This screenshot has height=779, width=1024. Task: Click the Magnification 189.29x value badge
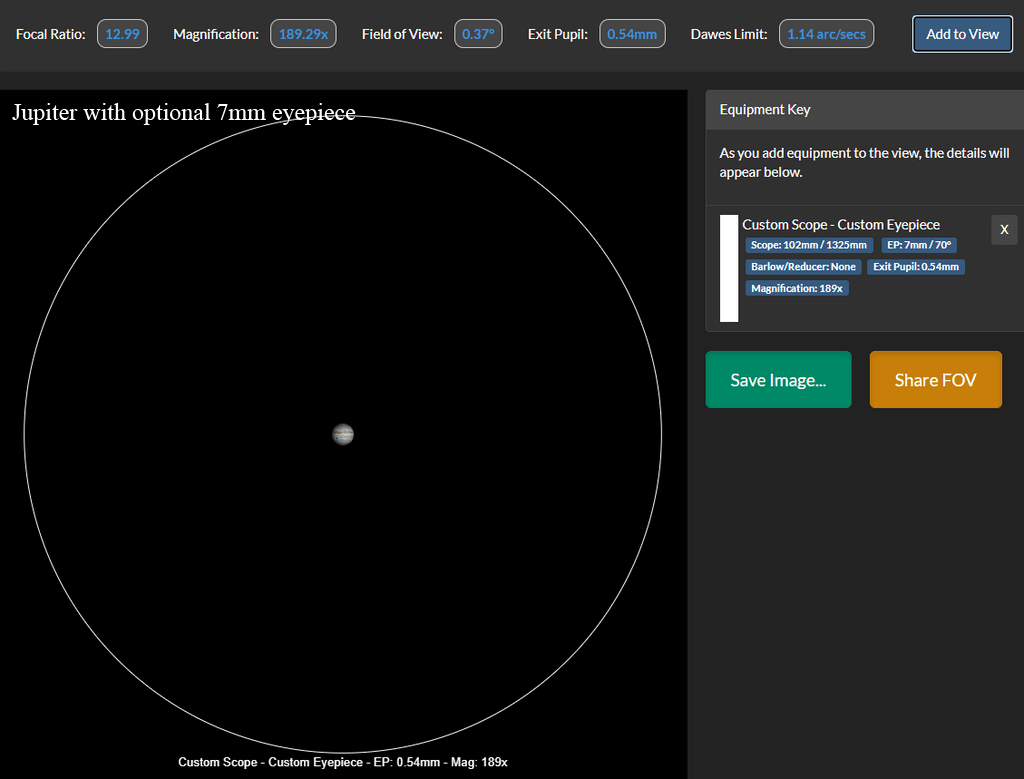(303, 34)
